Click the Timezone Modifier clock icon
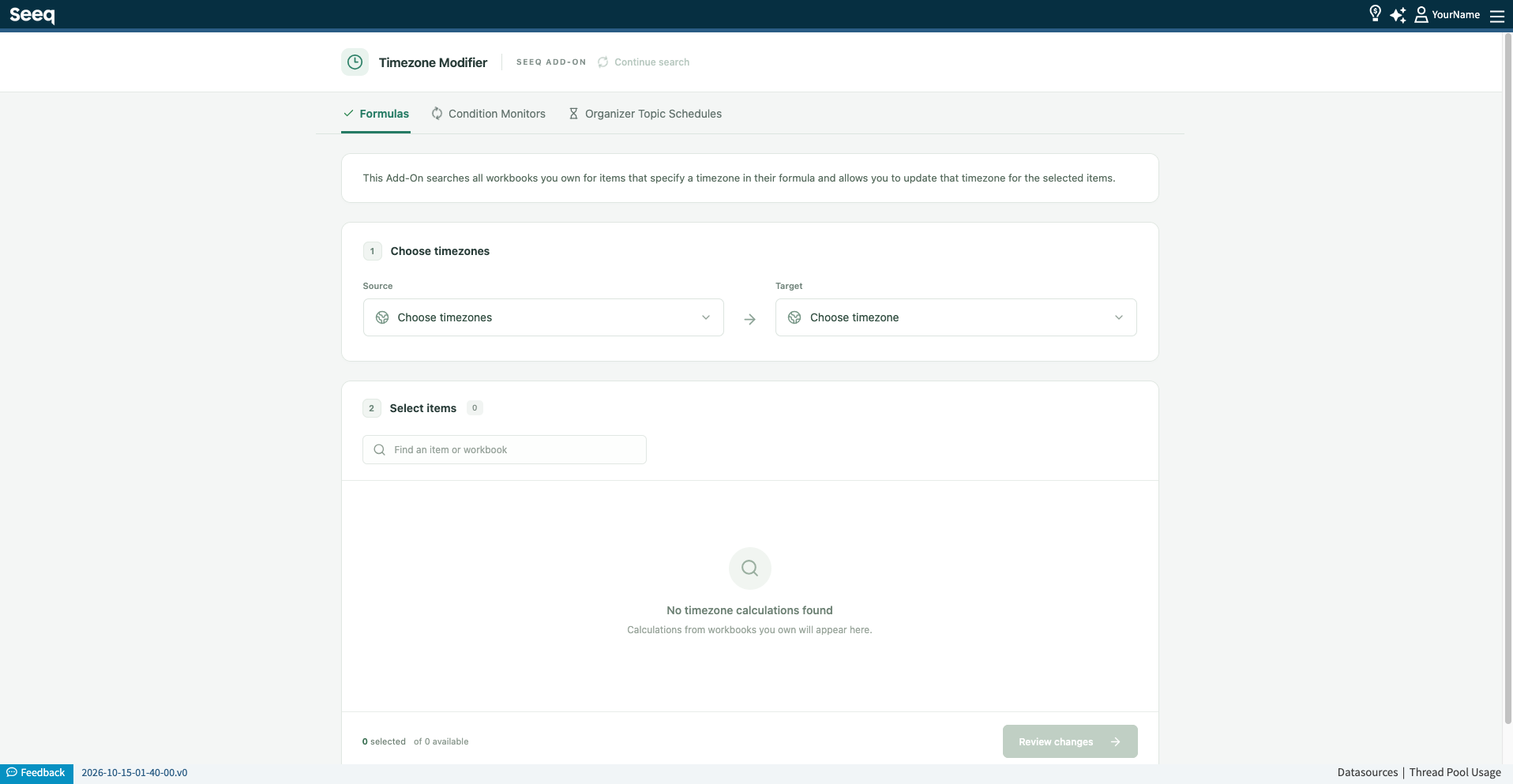The width and height of the screenshot is (1513, 784). coord(355,62)
